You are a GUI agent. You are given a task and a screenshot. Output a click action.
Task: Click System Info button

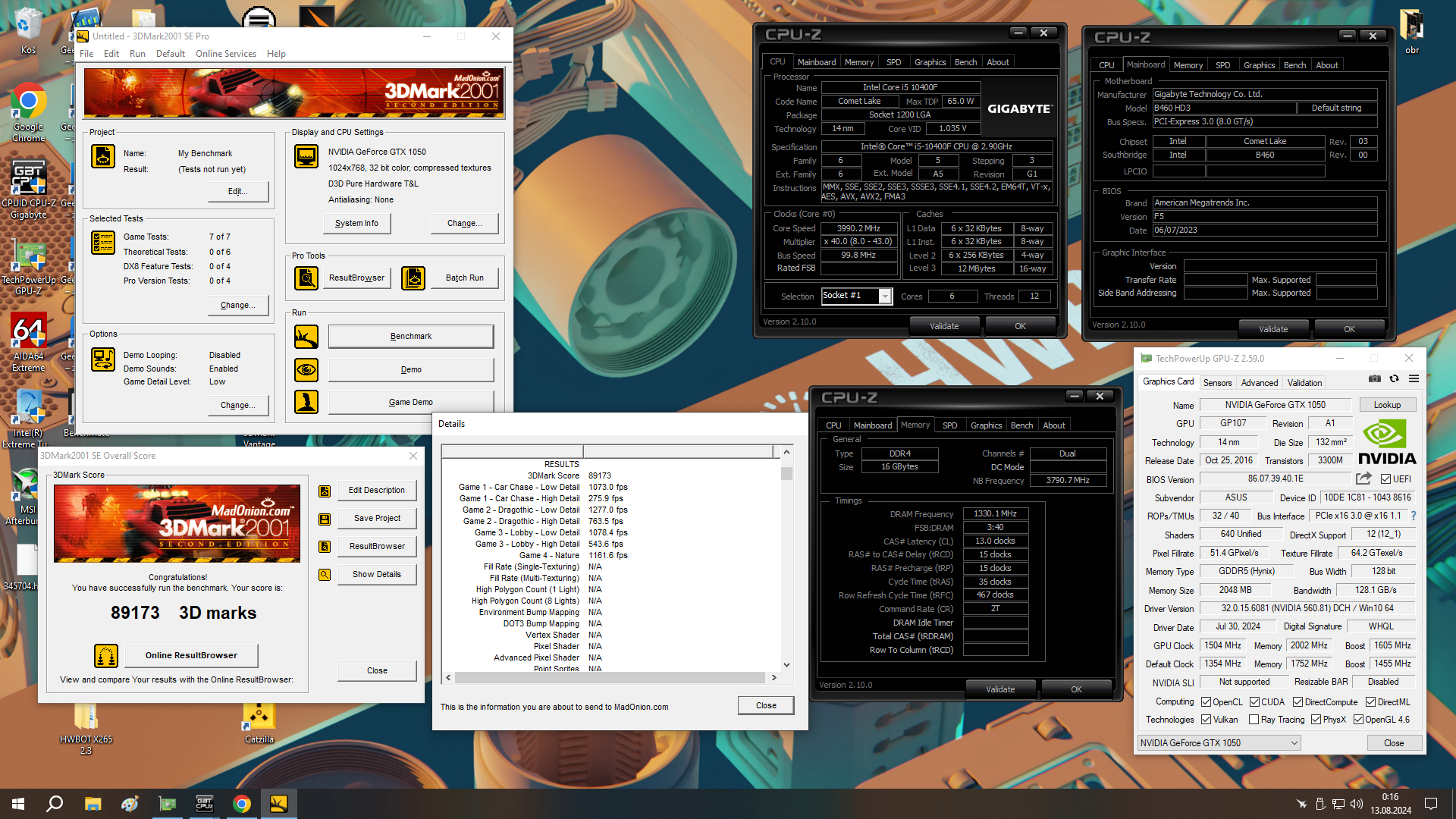point(356,224)
